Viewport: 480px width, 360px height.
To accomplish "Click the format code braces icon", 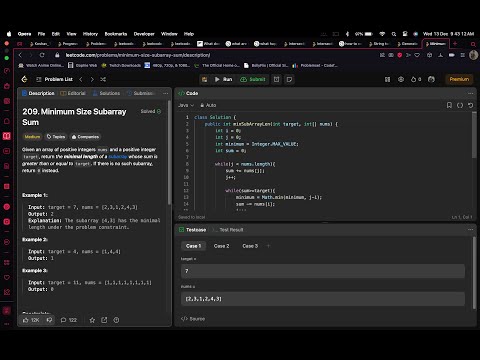I will [x=460, y=105].
